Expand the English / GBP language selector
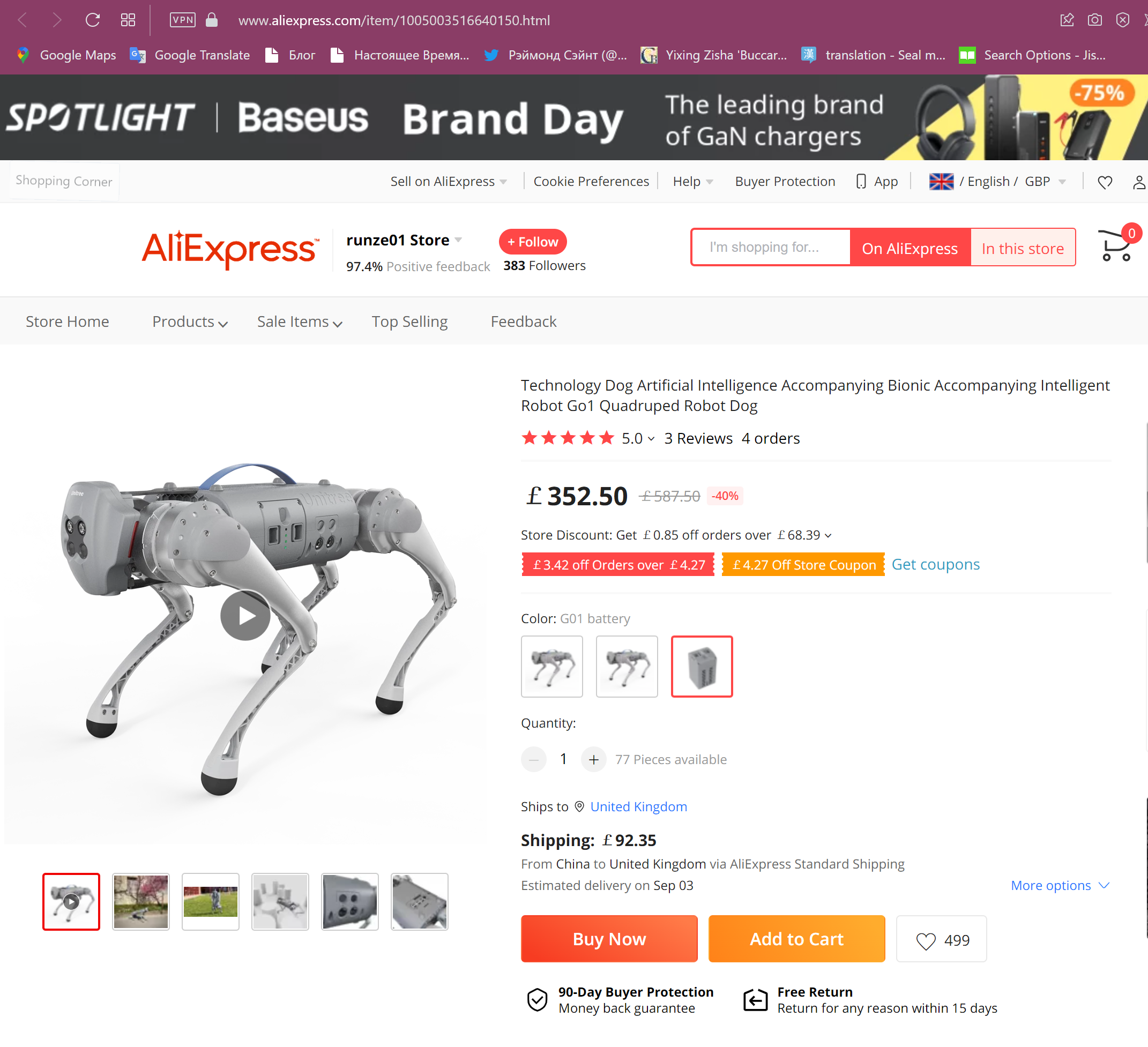Screen dimensions: 1148x1047 [998, 182]
